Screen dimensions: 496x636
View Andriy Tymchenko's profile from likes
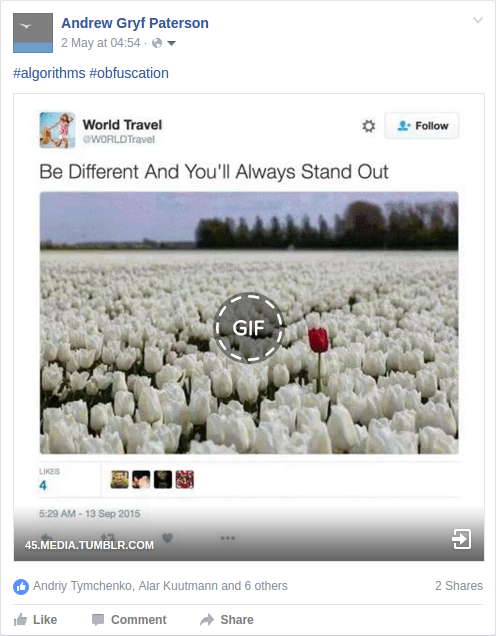[83, 586]
